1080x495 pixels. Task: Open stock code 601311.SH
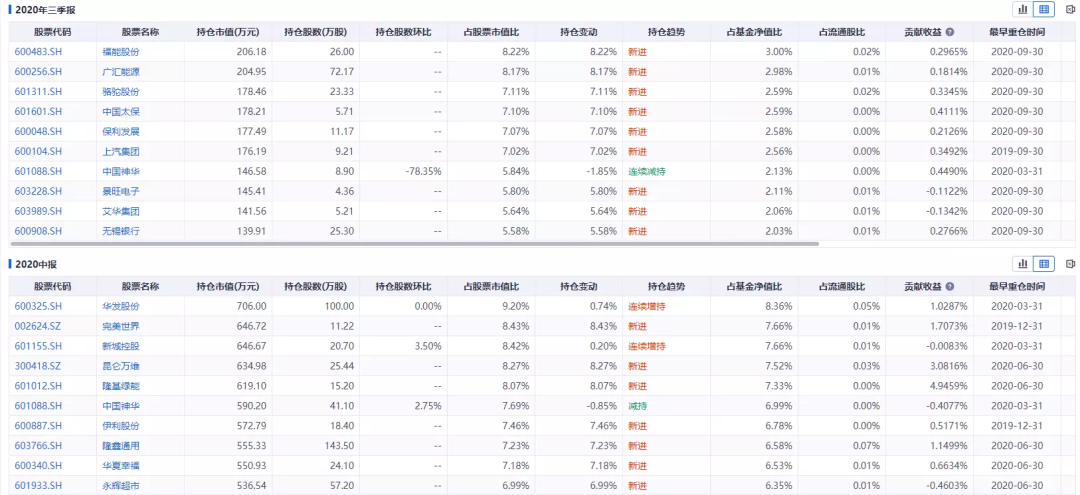pyautogui.click(x=39, y=92)
